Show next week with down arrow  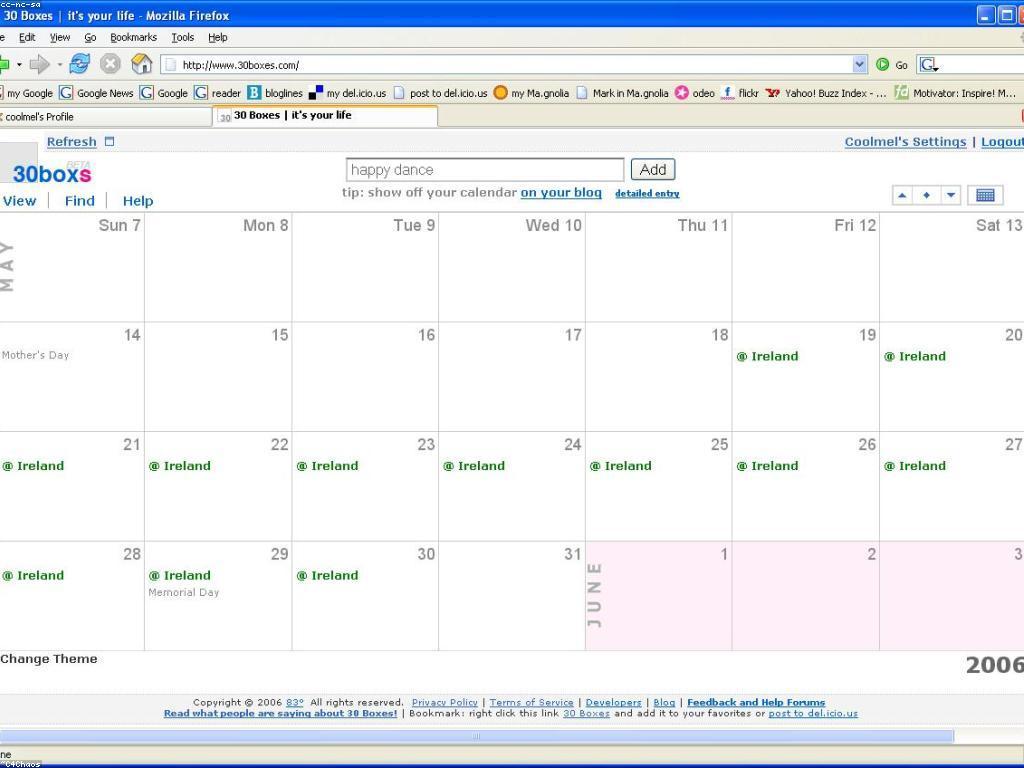[951, 195]
